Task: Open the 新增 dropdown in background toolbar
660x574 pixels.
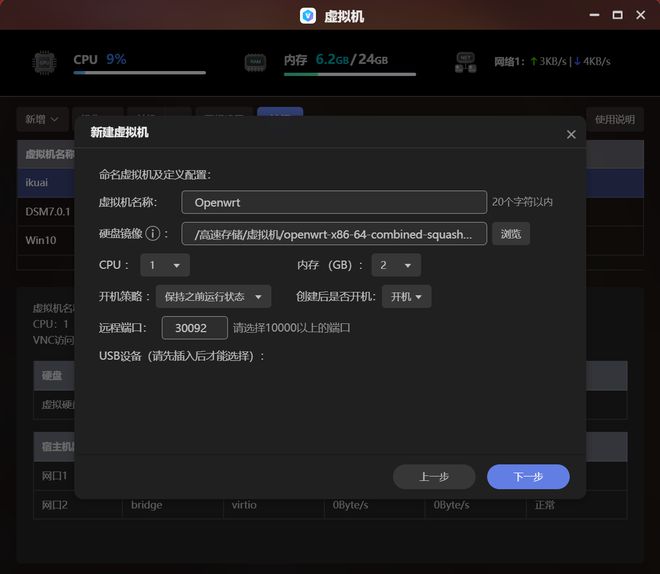Action: click(42, 120)
